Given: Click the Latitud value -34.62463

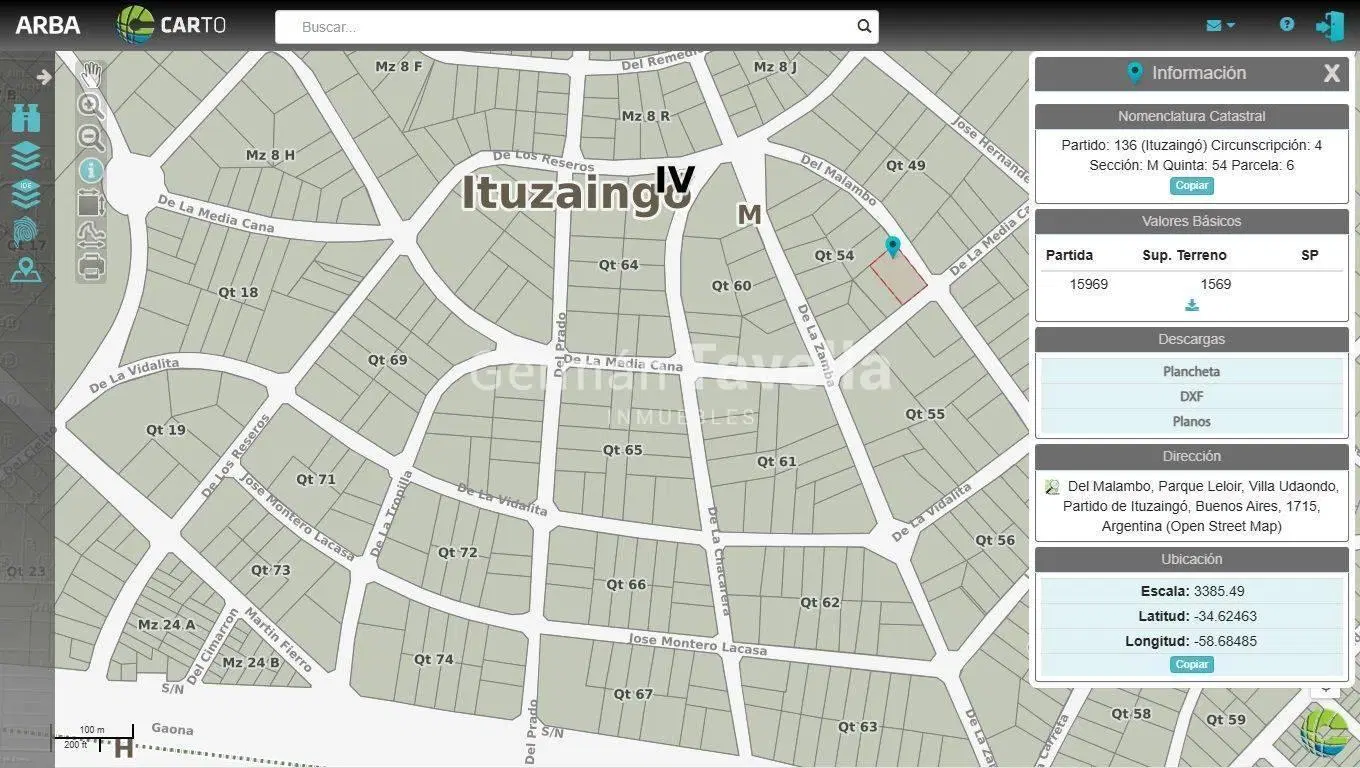Looking at the screenshot, I should tap(1225, 616).
